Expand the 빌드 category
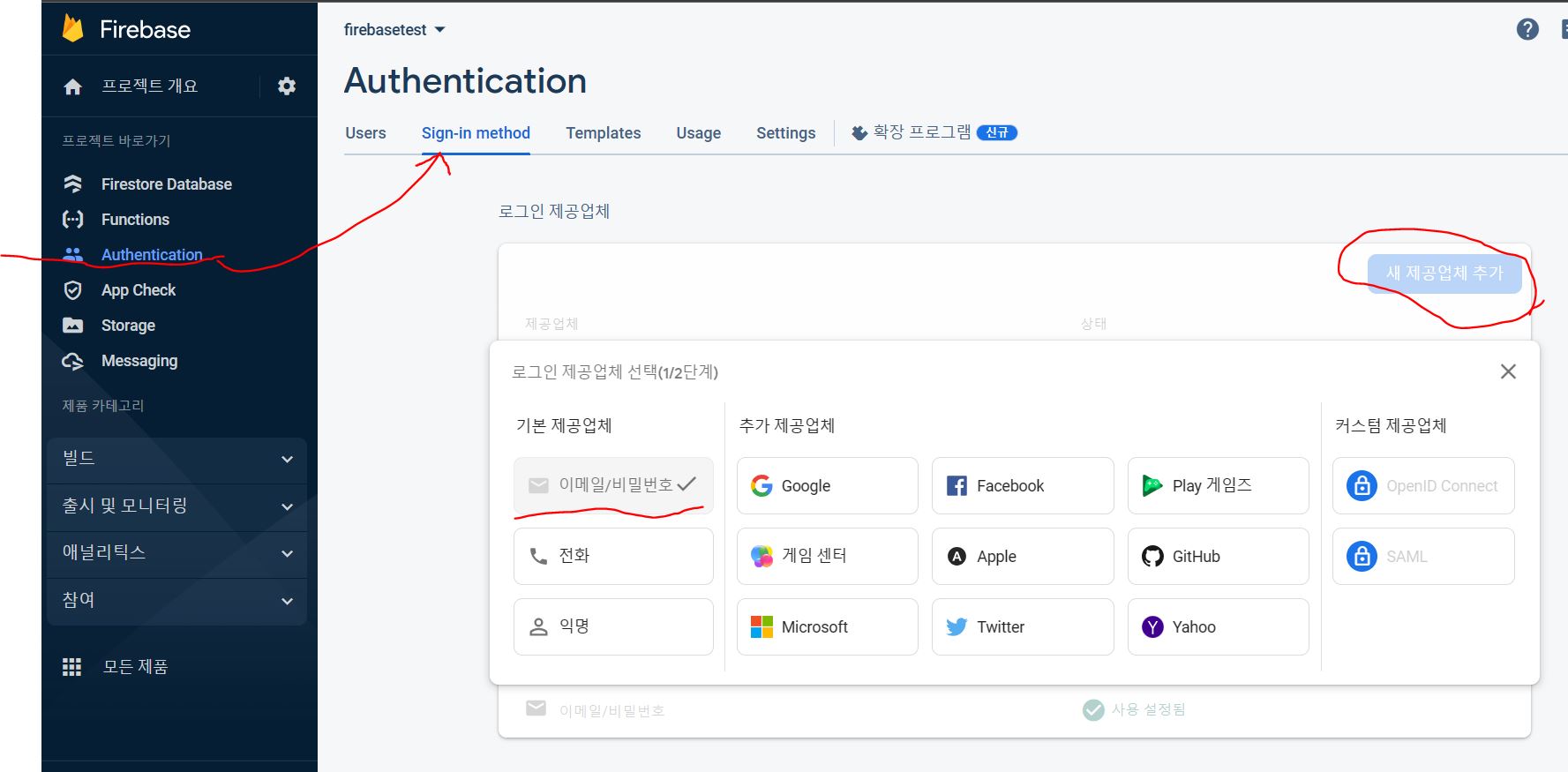 [x=176, y=459]
